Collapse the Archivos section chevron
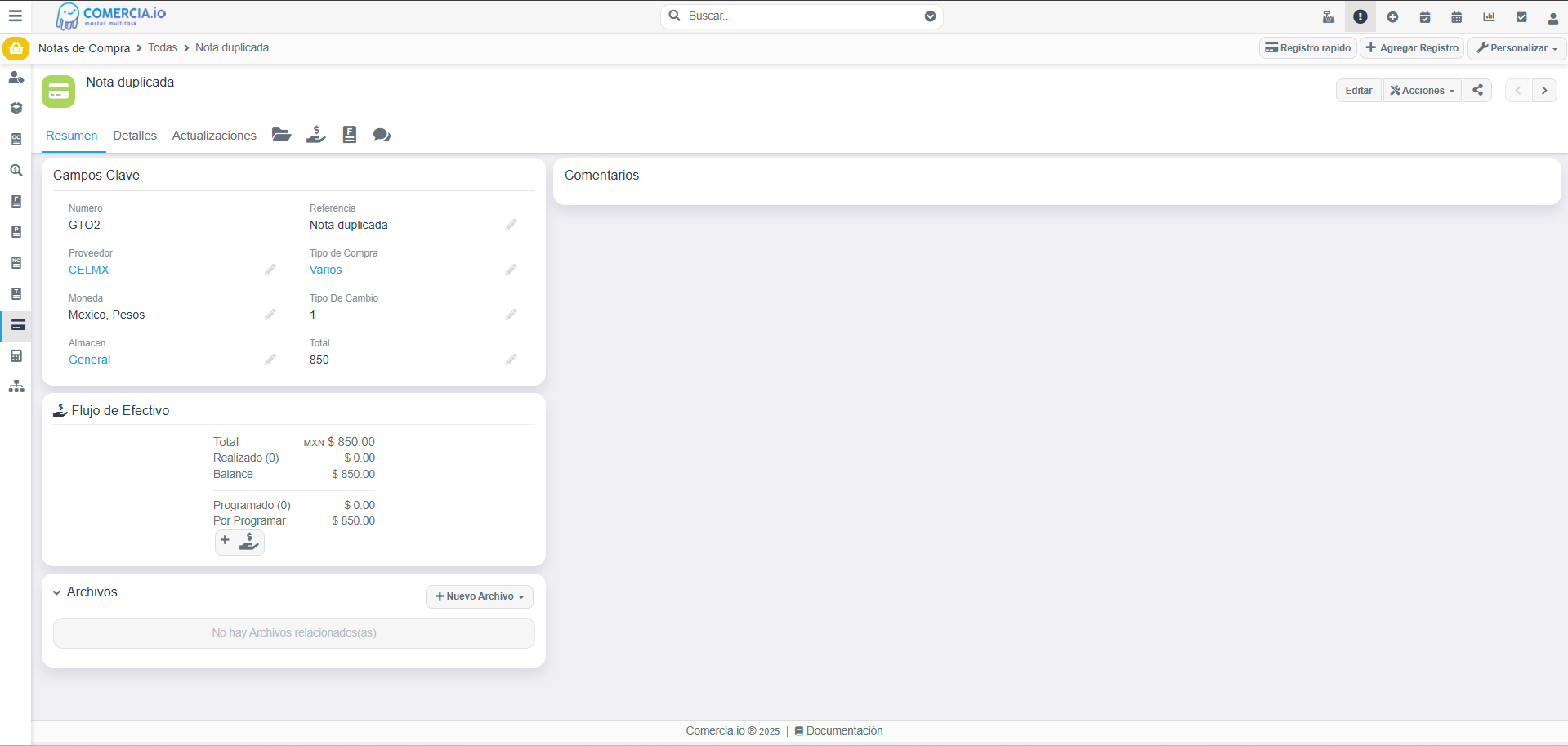This screenshot has height=746, width=1568. 56,593
